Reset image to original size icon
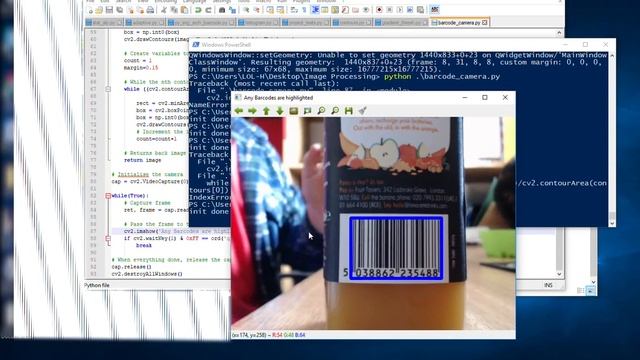Viewport: 640px width, 360px height. tap(293, 111)
